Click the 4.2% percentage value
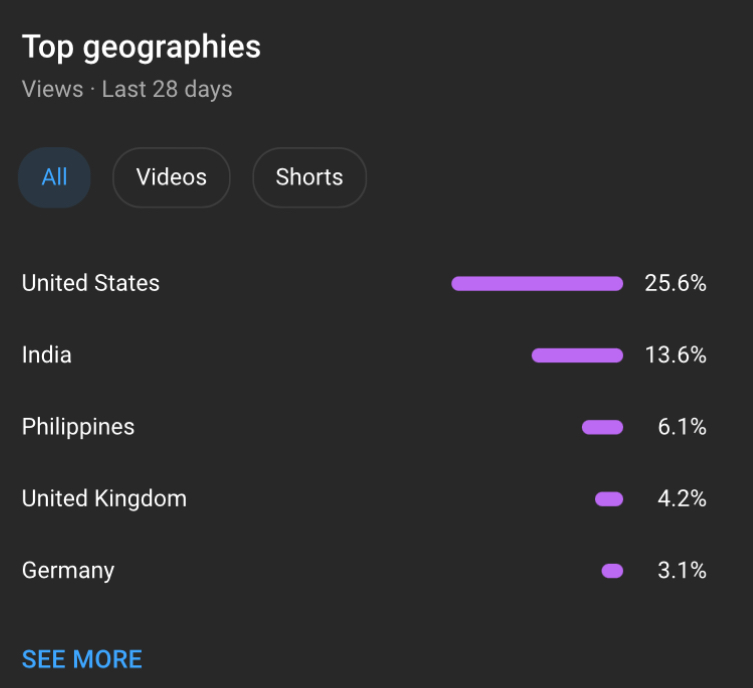 [x=682, y=499]
